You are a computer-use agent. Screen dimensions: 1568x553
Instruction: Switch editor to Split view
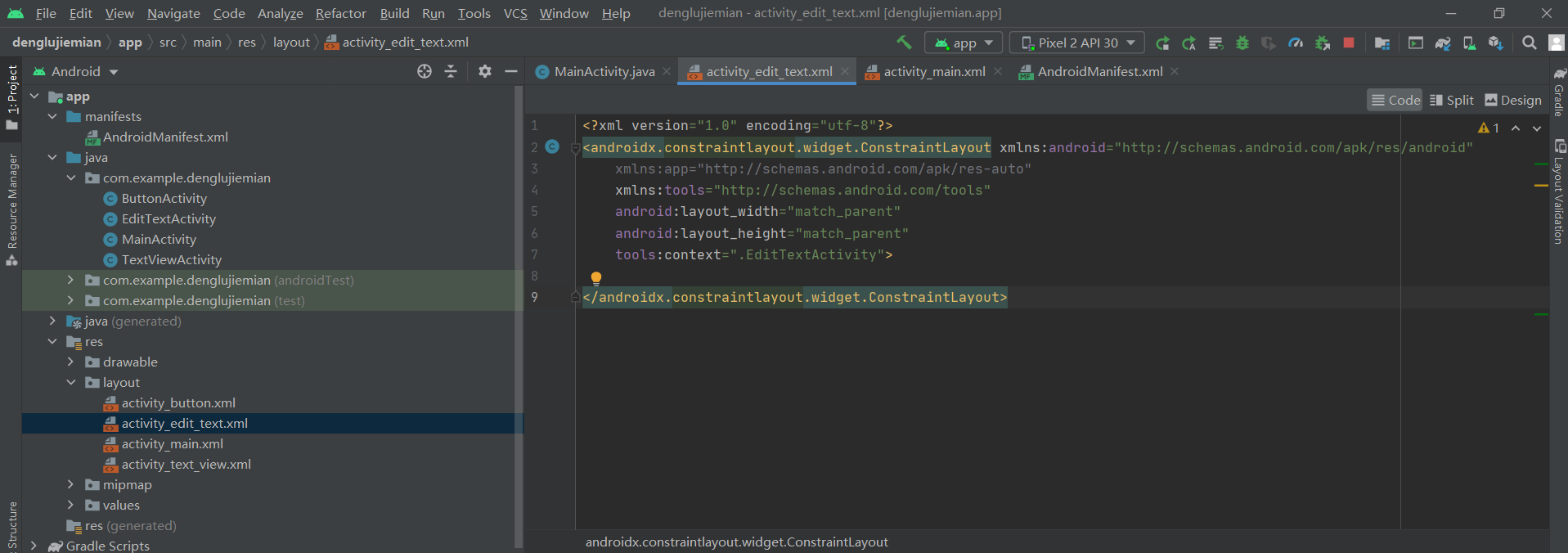click(1452, 100)
